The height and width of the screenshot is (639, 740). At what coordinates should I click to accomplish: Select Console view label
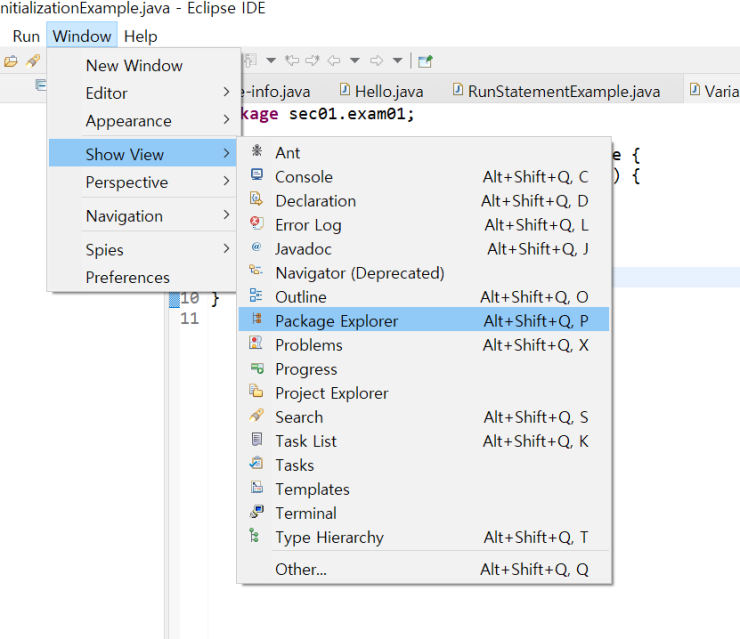click(x=304, y=177)
